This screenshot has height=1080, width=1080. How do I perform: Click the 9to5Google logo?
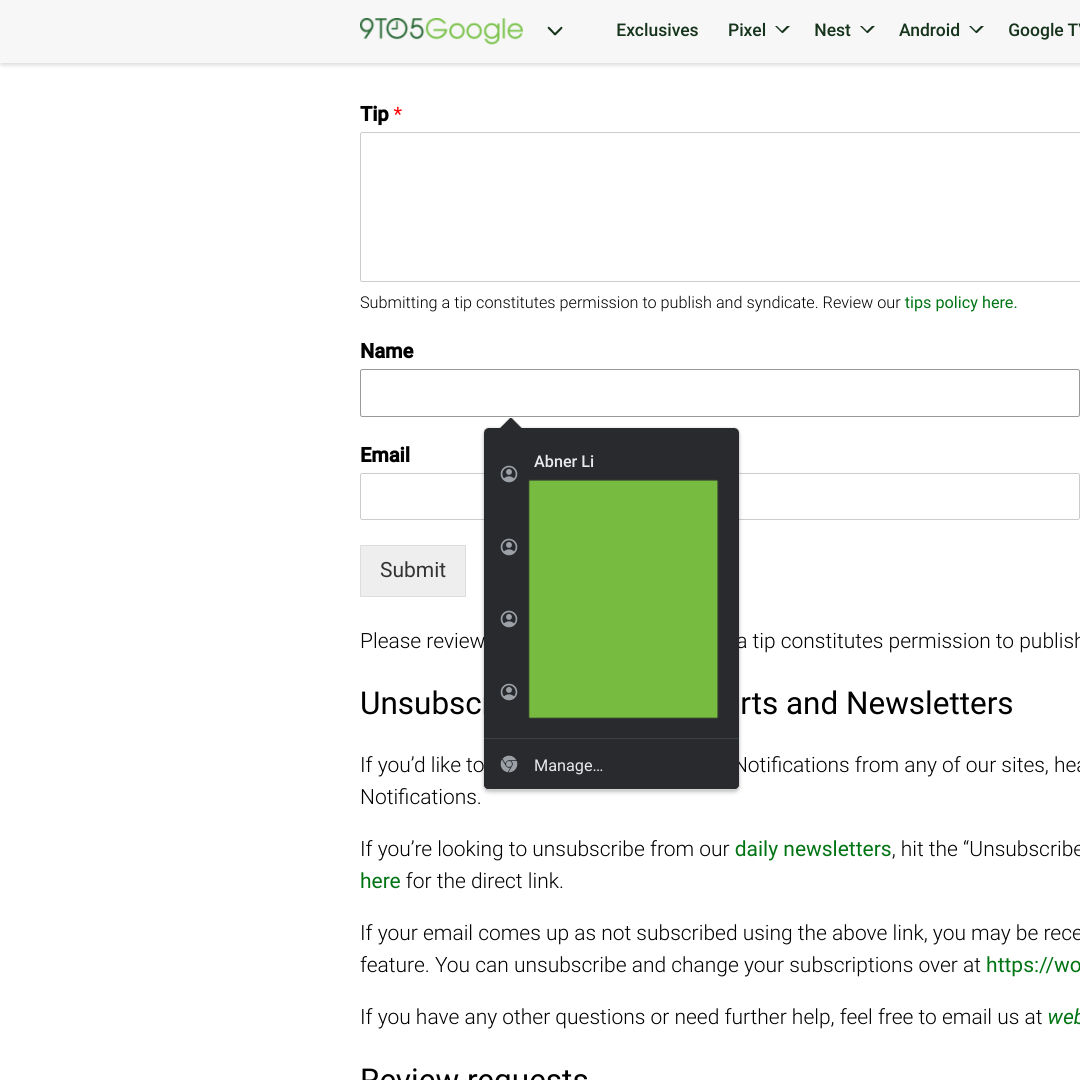coord(441,30)
